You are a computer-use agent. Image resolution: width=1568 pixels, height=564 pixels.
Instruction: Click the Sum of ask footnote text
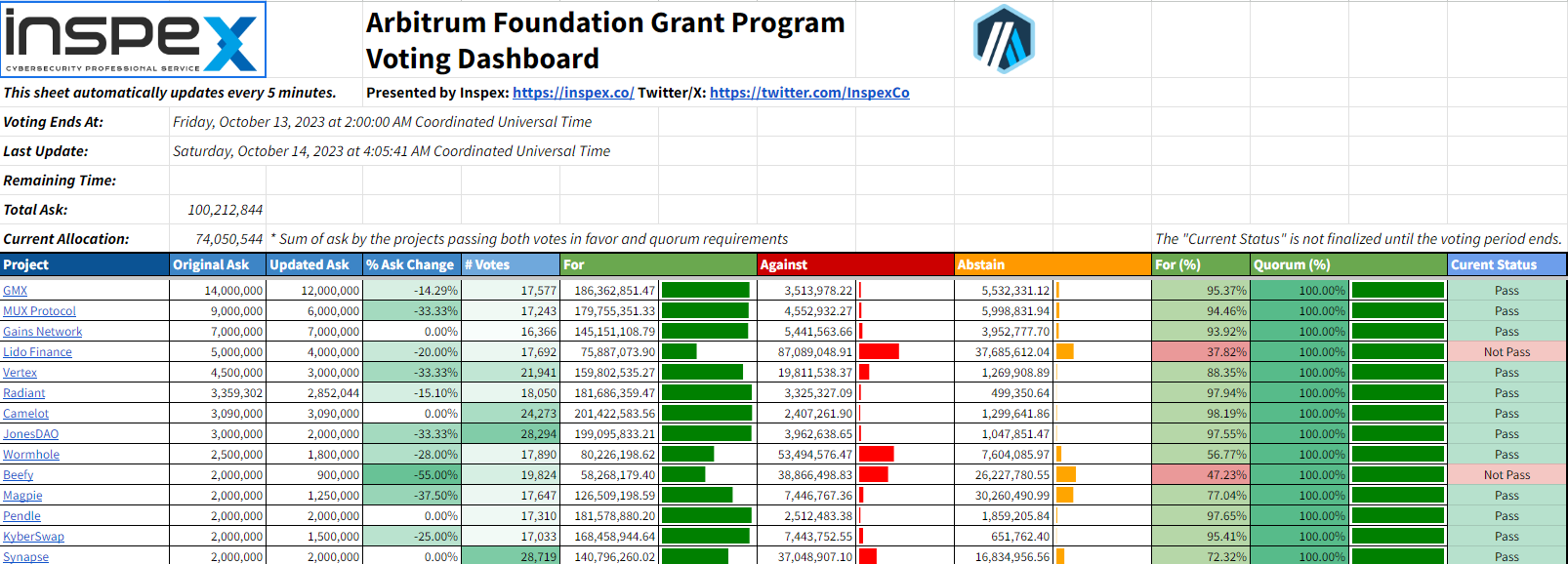point(529,239)
